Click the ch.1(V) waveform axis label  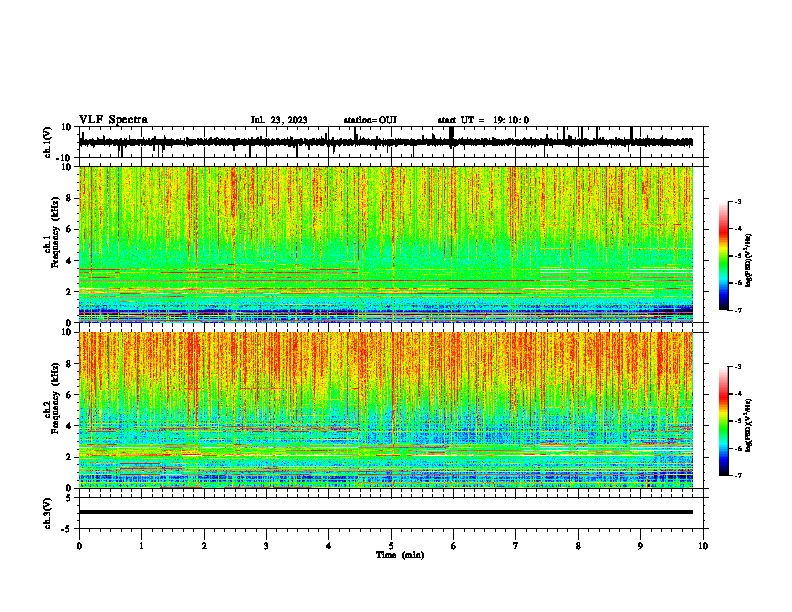click(x=48, y=142)
